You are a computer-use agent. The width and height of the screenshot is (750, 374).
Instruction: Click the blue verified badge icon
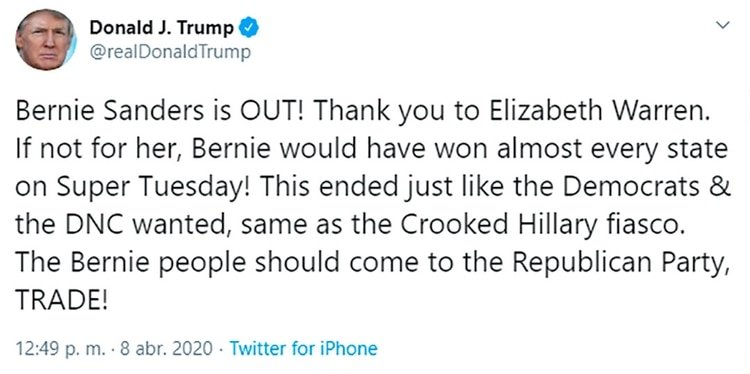tap(249, 28)
